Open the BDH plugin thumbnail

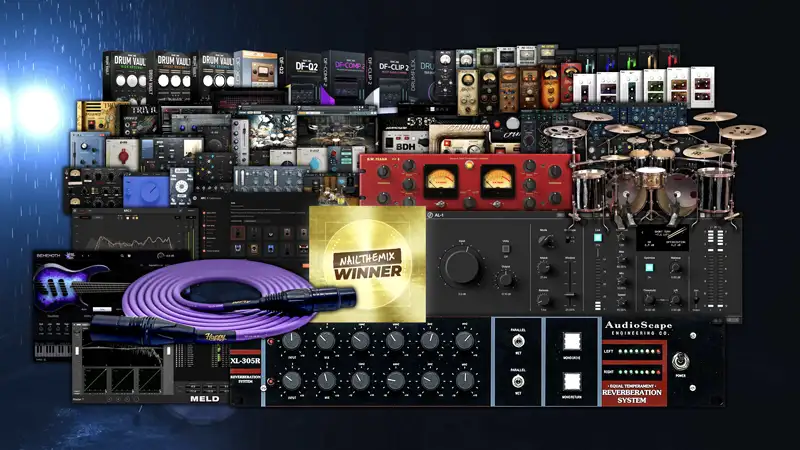[405, 143]
